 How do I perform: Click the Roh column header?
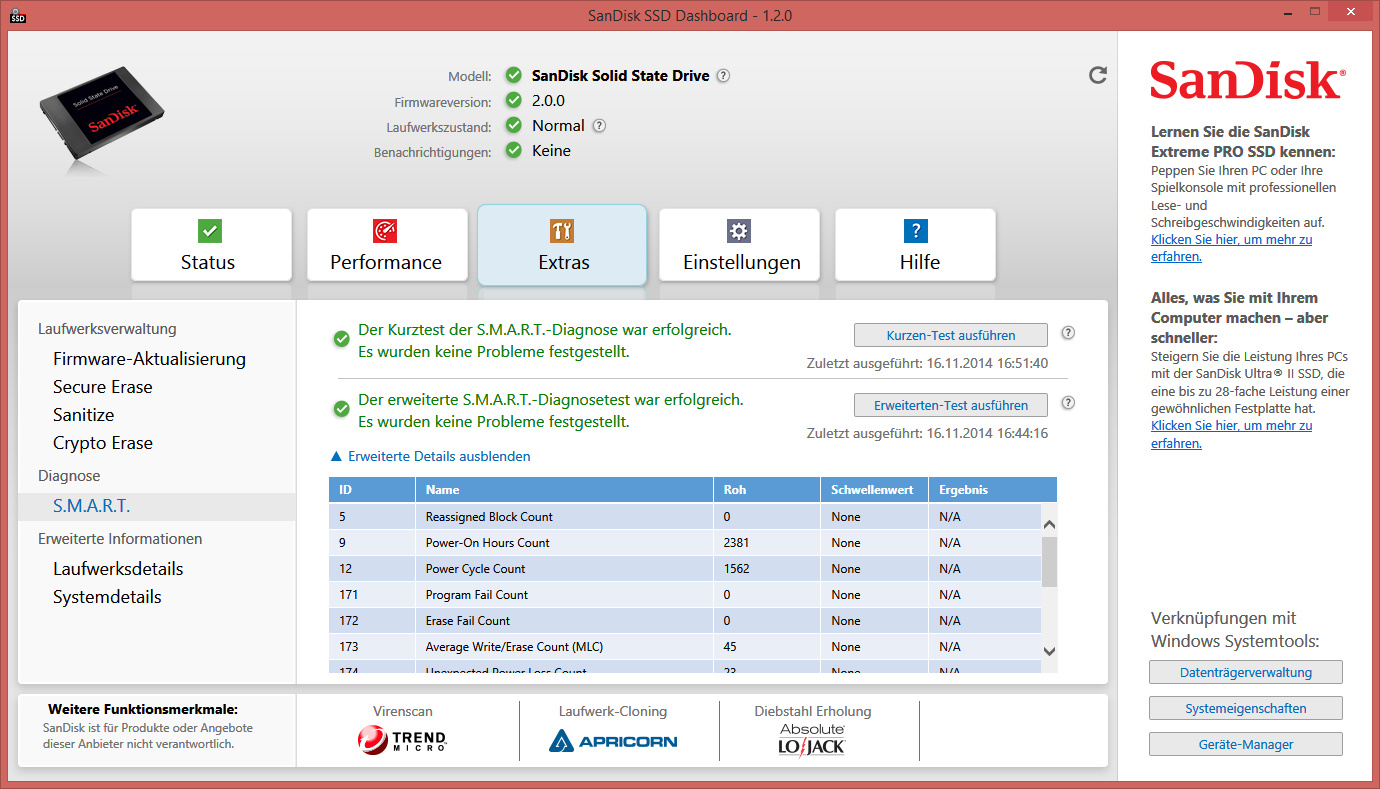point(767,490)
